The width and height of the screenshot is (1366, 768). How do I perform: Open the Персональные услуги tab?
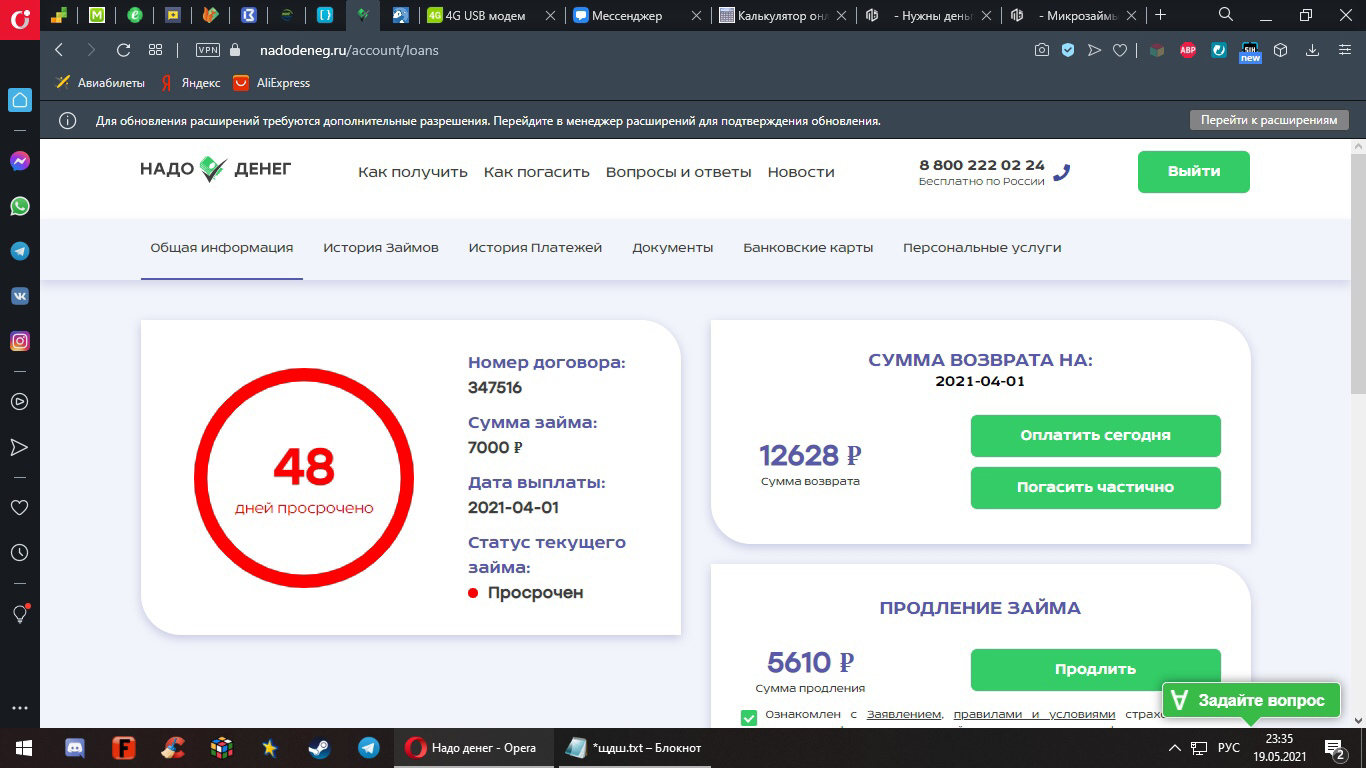982,248
